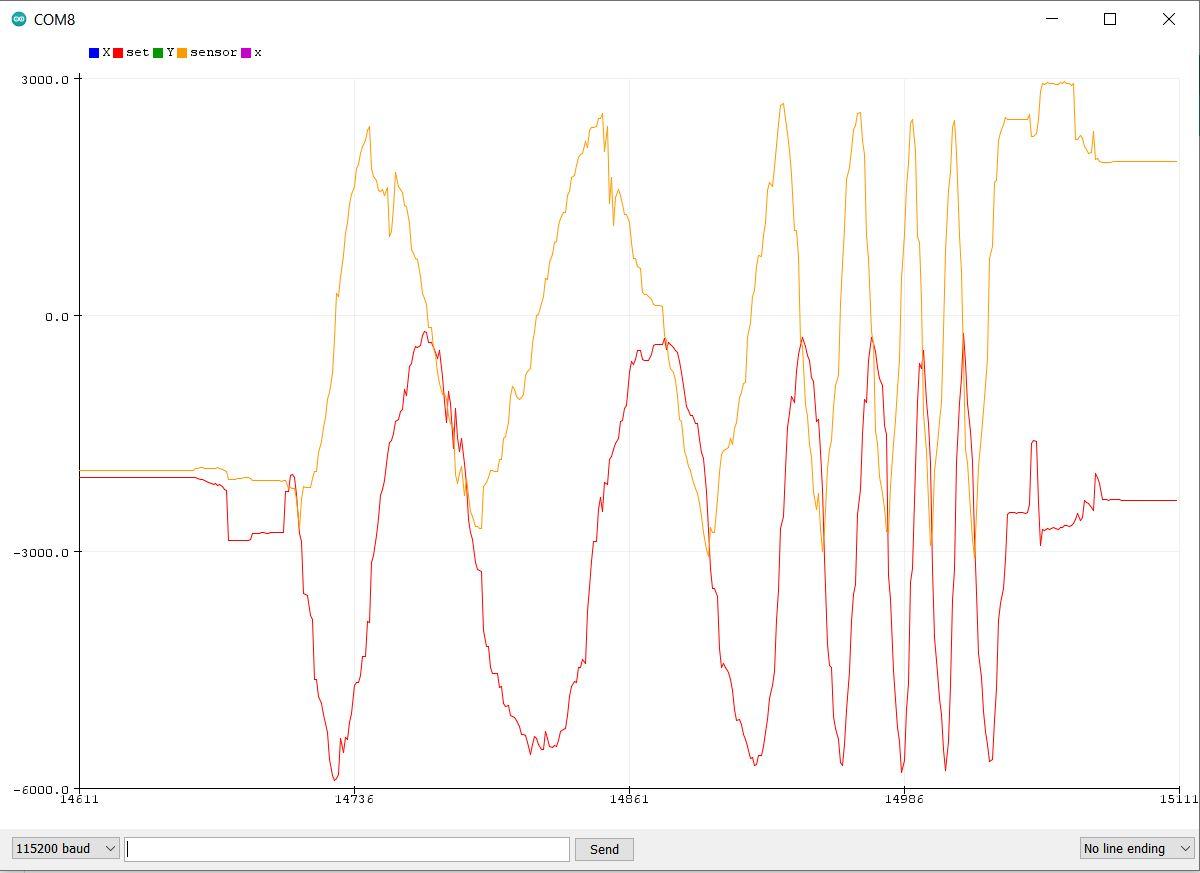
Task: Click the blue X legend swatch
Action: 94,53
